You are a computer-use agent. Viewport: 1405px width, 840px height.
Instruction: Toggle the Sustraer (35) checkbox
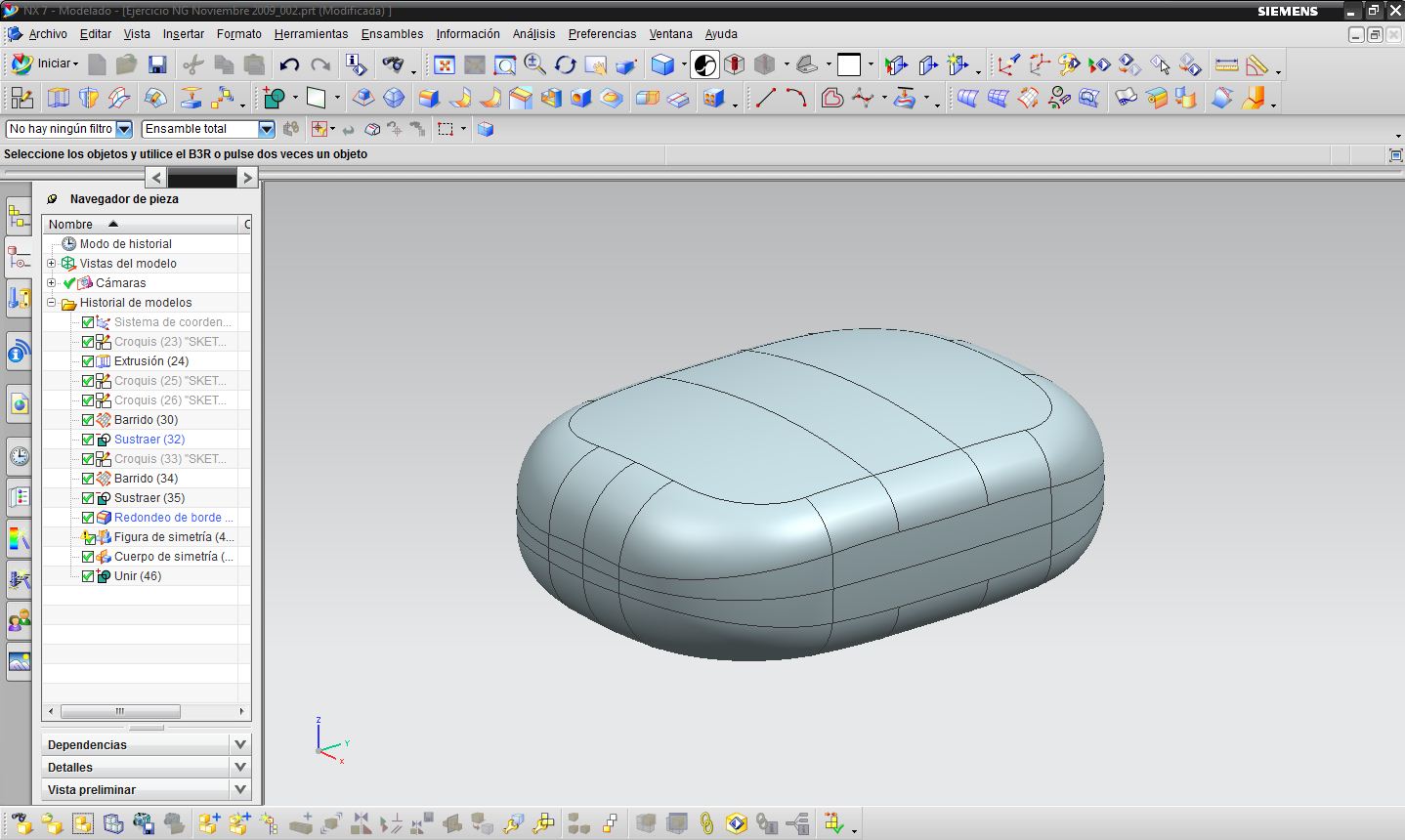[88, 498]
